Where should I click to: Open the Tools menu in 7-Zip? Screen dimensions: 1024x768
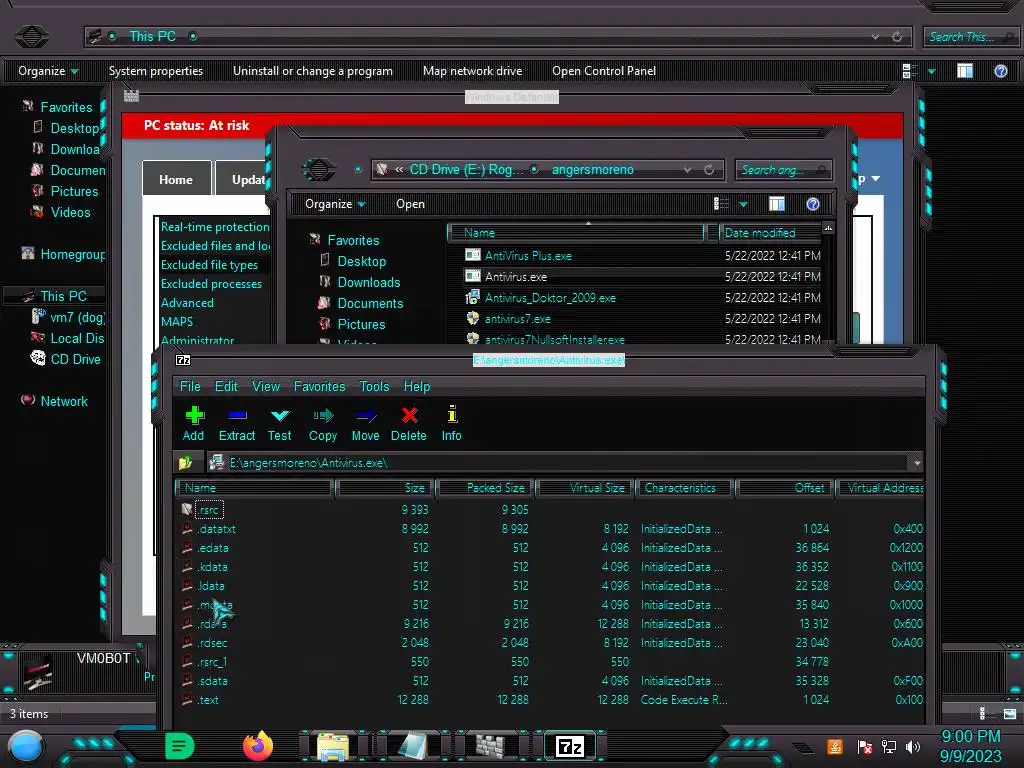(x=374, y=387)
